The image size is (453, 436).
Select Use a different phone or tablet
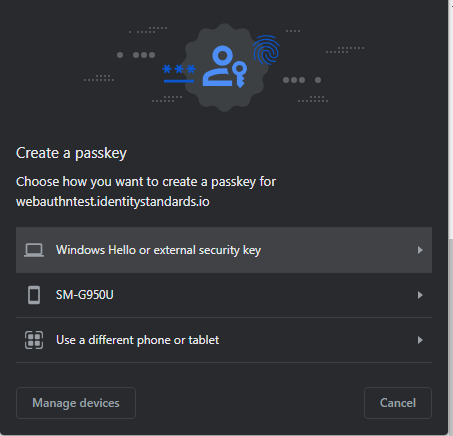point(224,340)
